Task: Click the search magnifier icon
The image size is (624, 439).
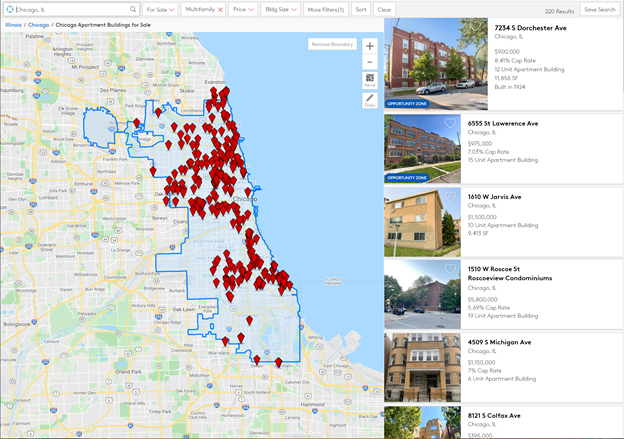Action: point(133,9)
